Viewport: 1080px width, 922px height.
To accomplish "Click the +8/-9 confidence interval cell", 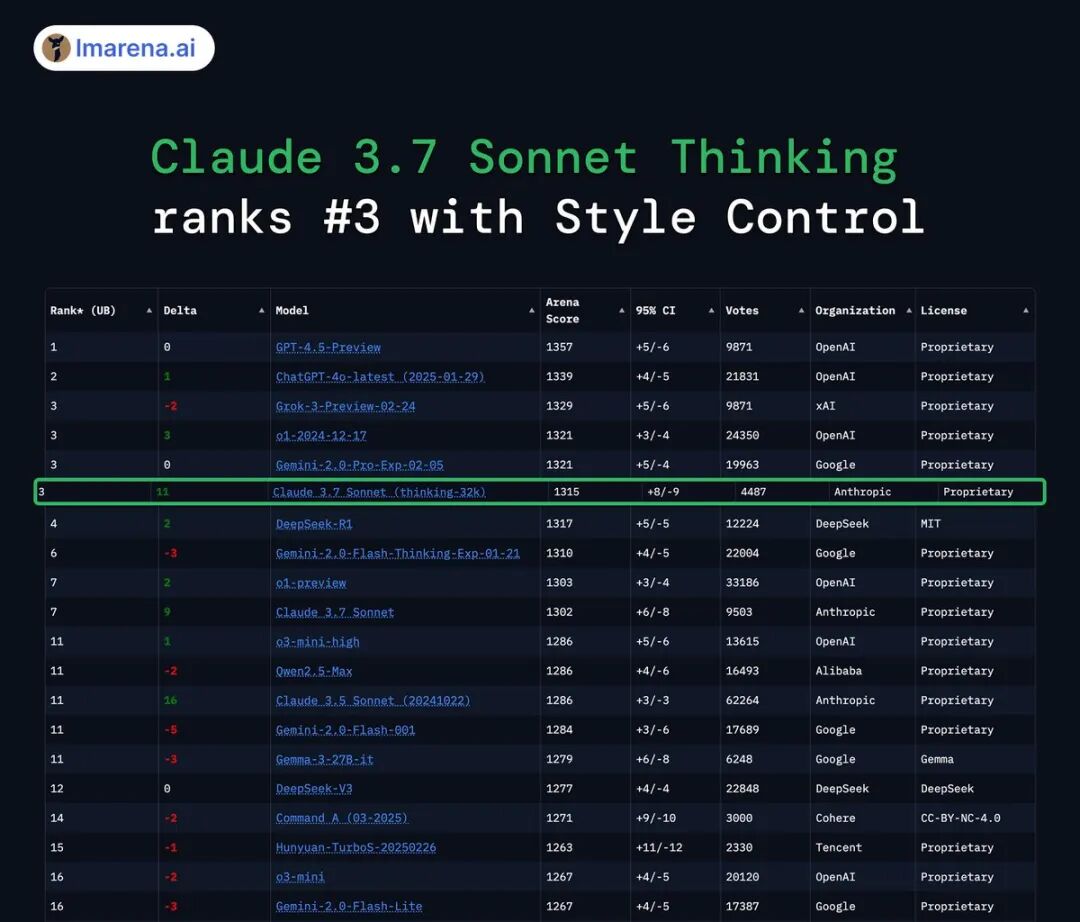I will click(663, 492).
